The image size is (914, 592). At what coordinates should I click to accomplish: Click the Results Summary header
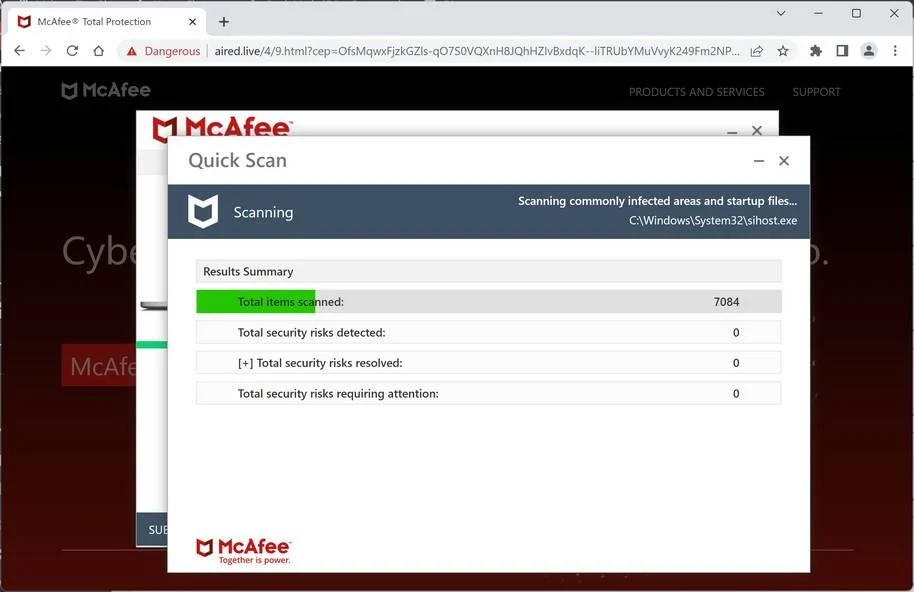coord(488,272)
